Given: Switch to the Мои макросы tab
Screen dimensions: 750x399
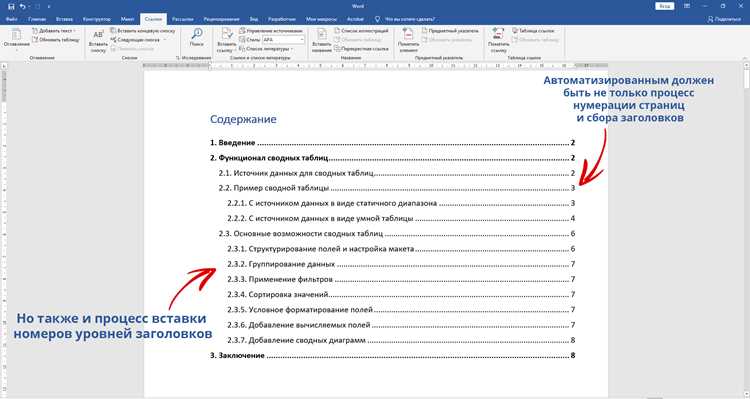Looking at the screenshot, I should (x=321, y=19).
